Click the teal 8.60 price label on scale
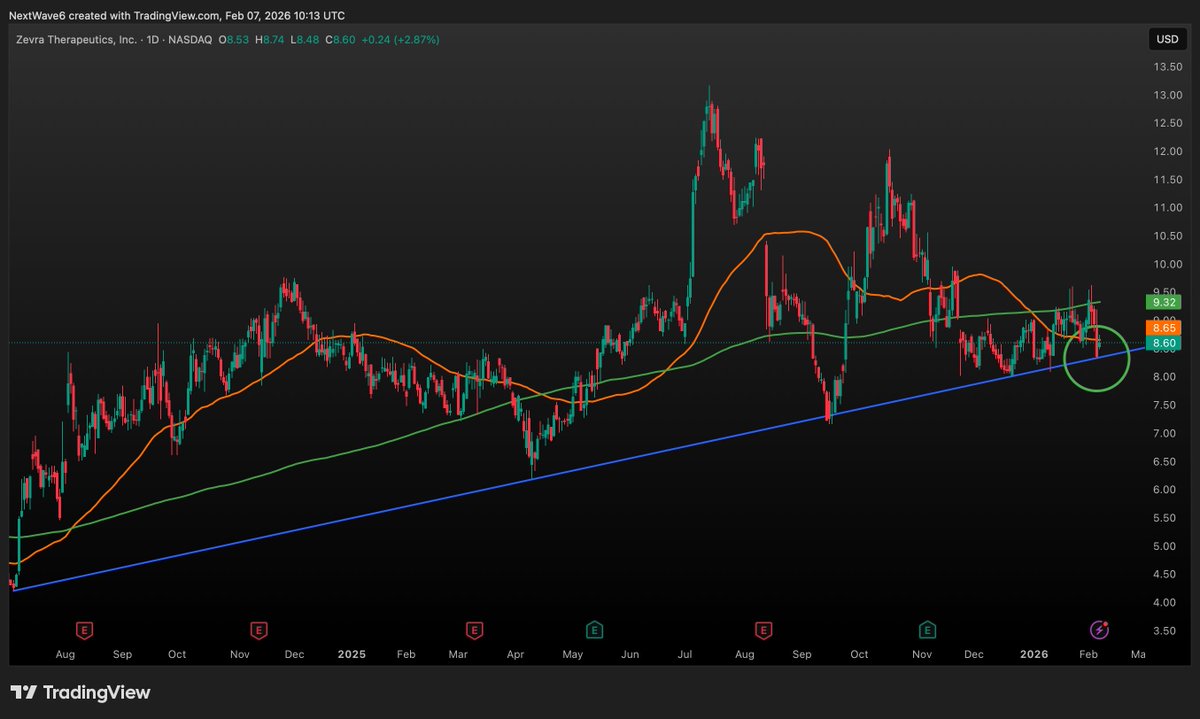Viewport: 1200px width, 719px height. (1163, 343)
